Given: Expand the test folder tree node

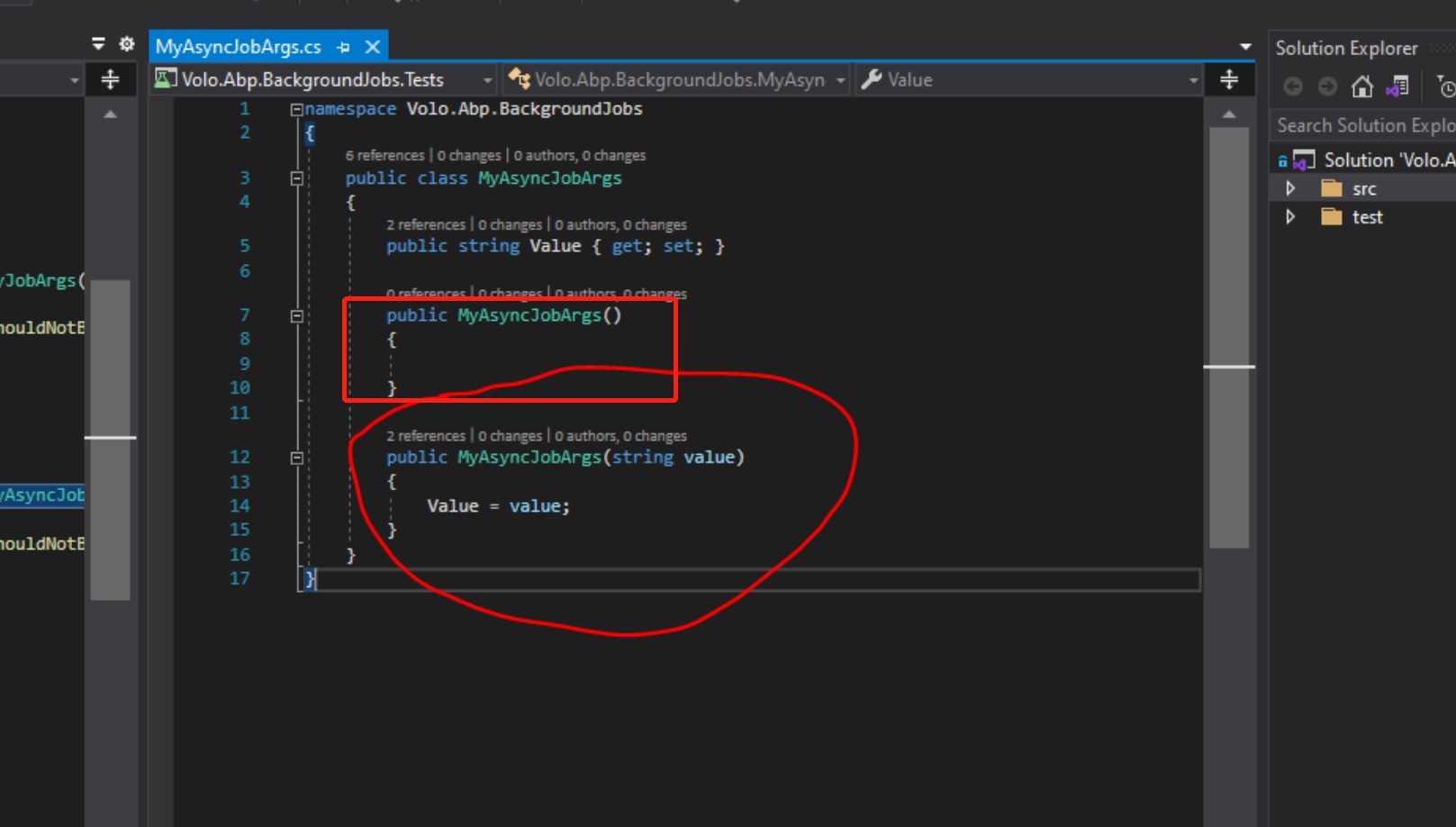Looking at the screenshot, I should [1290, 217].
